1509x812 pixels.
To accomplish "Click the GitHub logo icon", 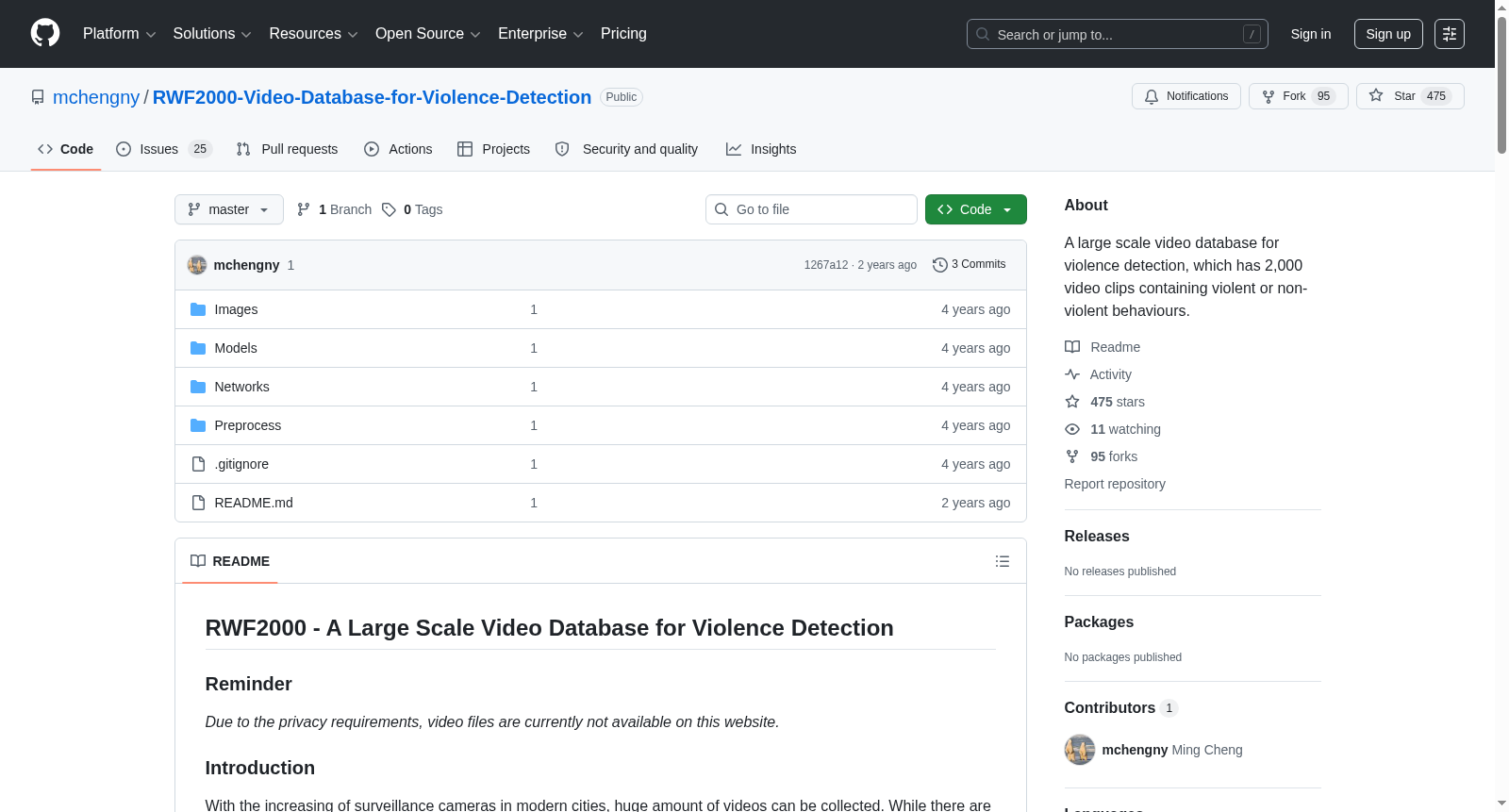I will tap(45, 33).
